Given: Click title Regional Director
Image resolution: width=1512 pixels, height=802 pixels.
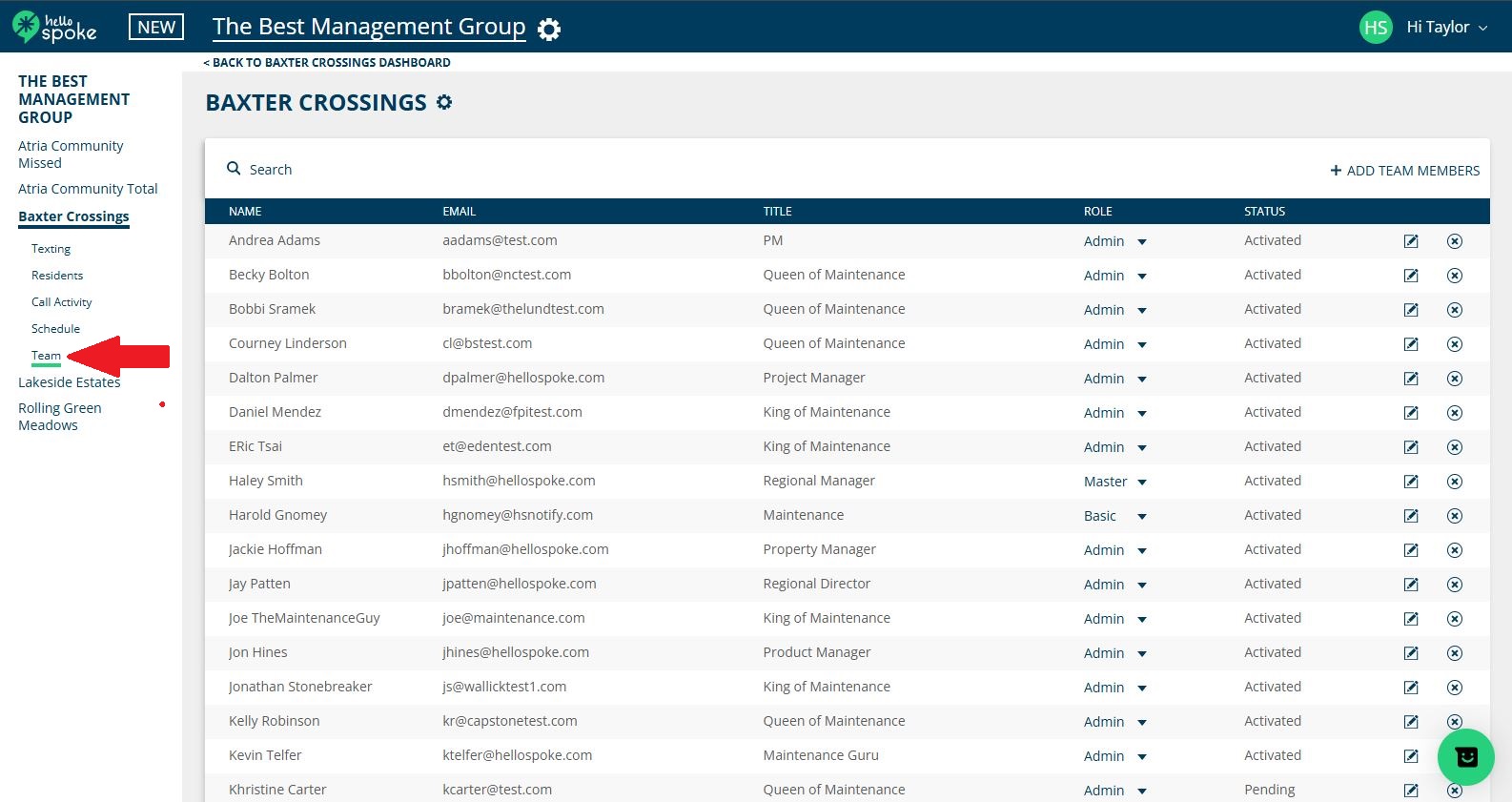Looking at the screenshot, I should [816, 584].
